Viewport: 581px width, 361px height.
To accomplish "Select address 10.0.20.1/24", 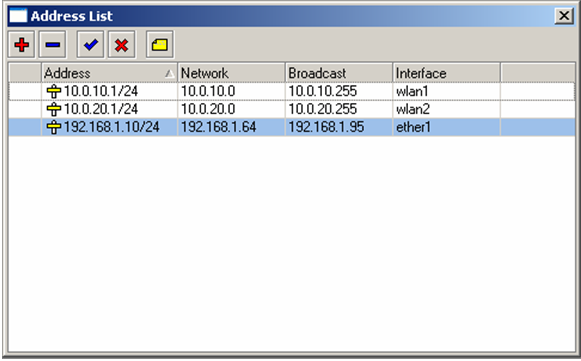I will pyautogui.click(x=101, y=109).
